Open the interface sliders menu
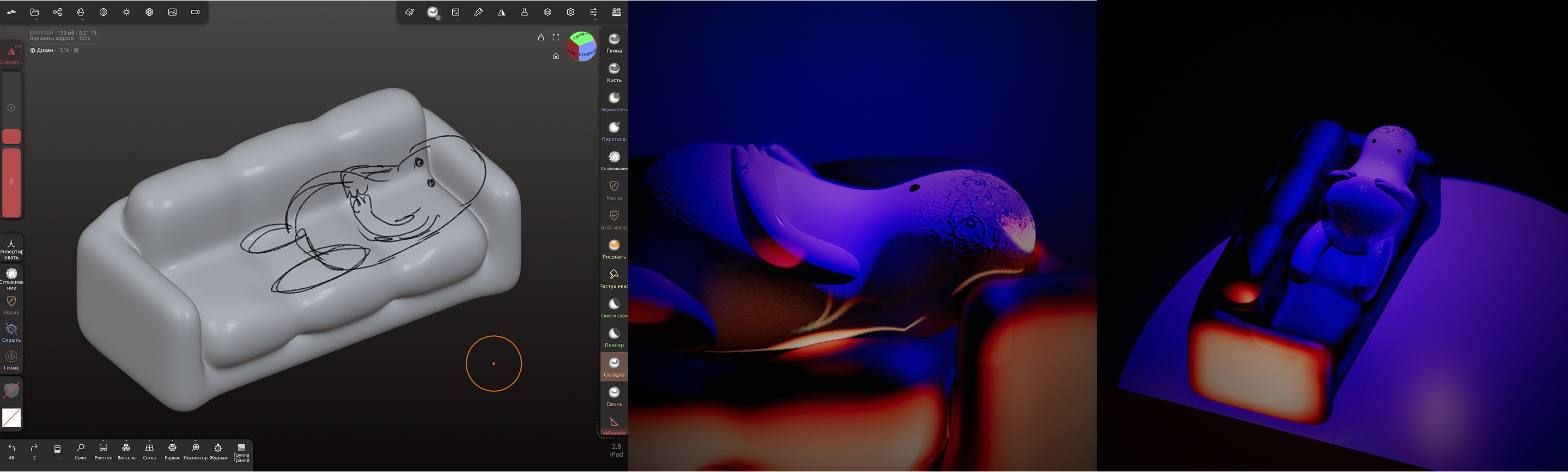1568x472 pixels. [593, 12]
